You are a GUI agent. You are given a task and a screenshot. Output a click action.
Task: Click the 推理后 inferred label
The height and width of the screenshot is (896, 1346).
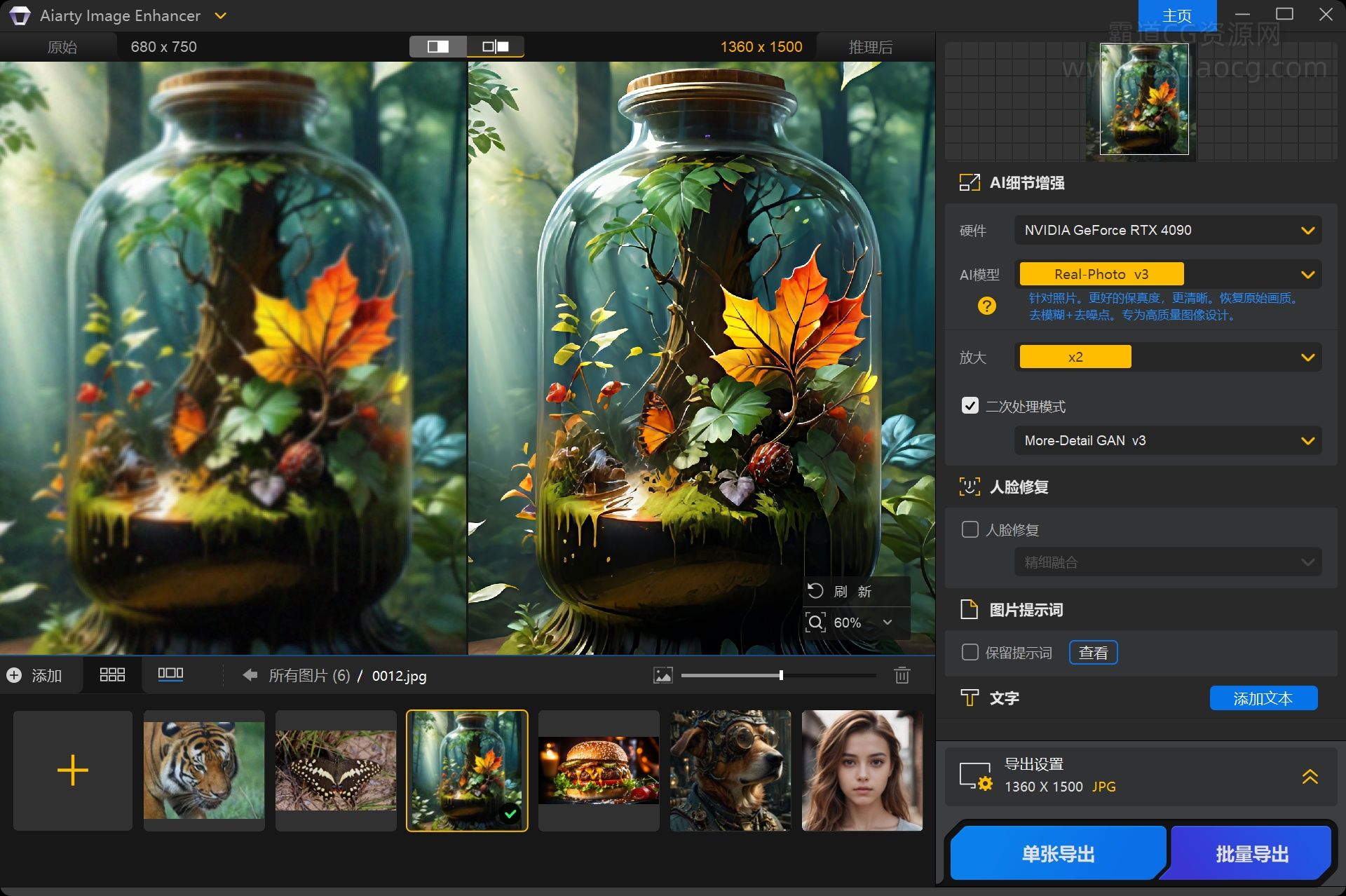click(x=871, y=47)
